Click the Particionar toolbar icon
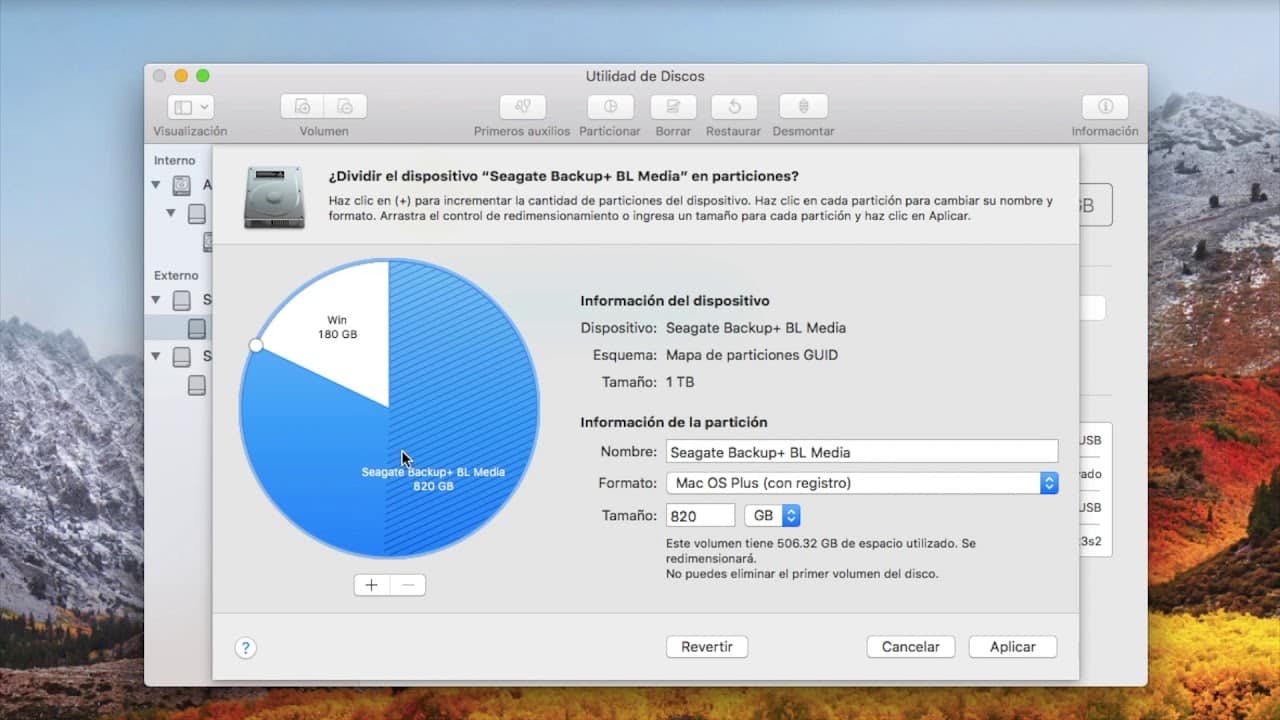 (610, 106)
